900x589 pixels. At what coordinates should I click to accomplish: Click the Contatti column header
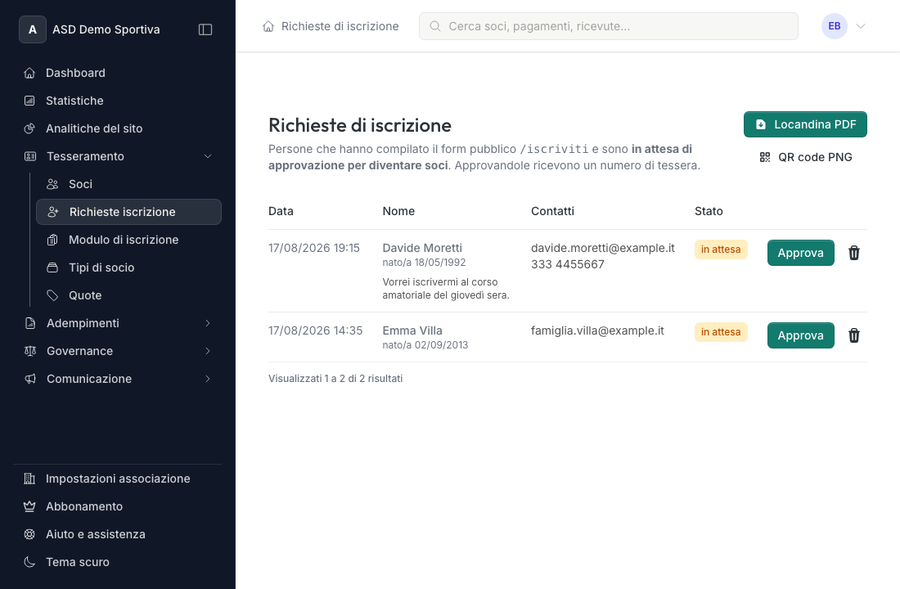(552, 211)
